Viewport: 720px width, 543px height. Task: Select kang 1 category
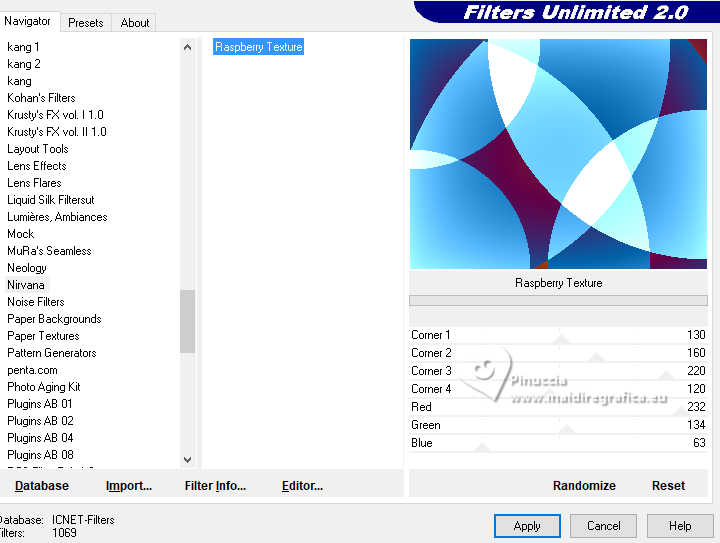click(x=23, y=47)
